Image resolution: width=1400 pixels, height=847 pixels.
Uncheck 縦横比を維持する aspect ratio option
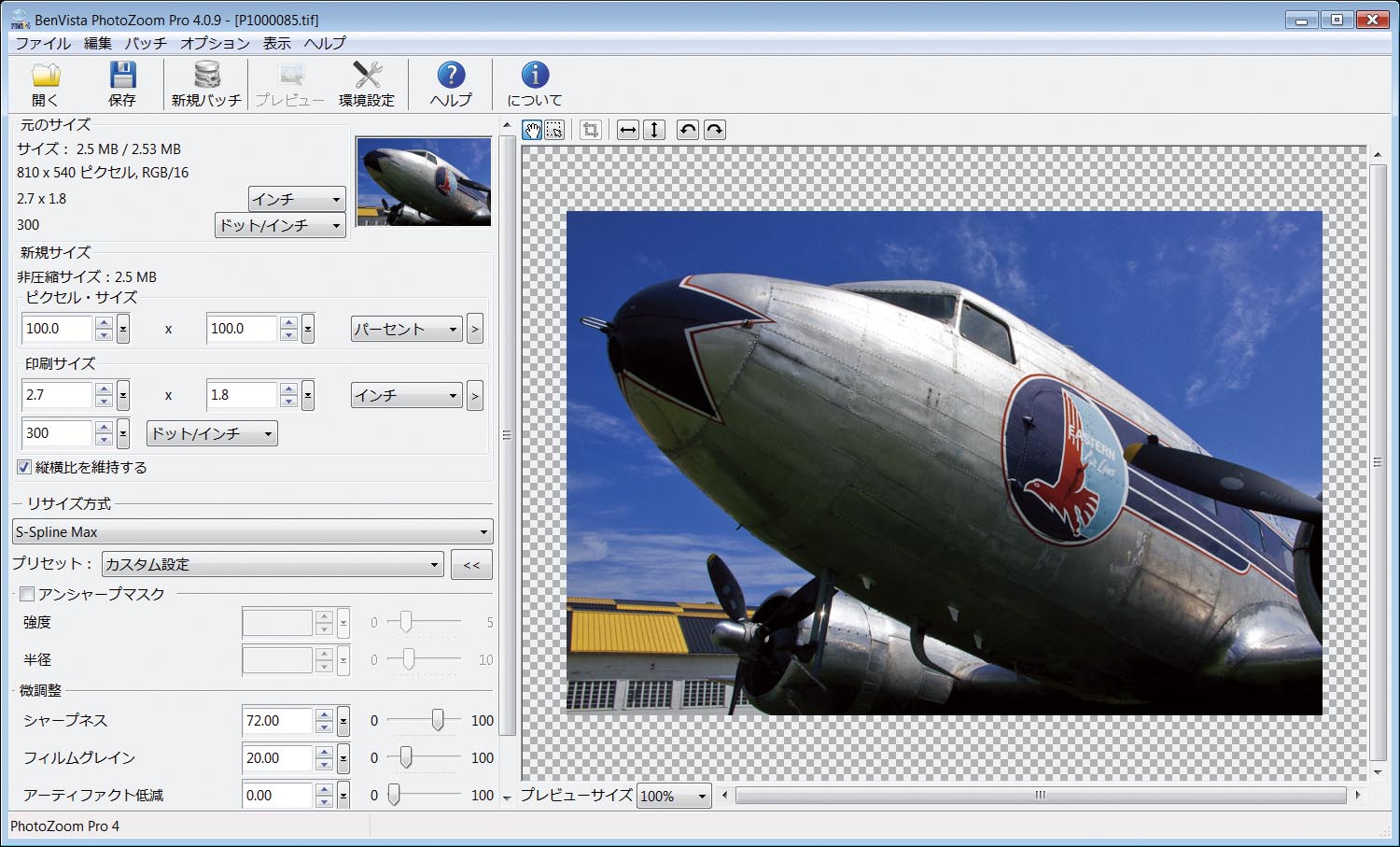coord(23,467)
